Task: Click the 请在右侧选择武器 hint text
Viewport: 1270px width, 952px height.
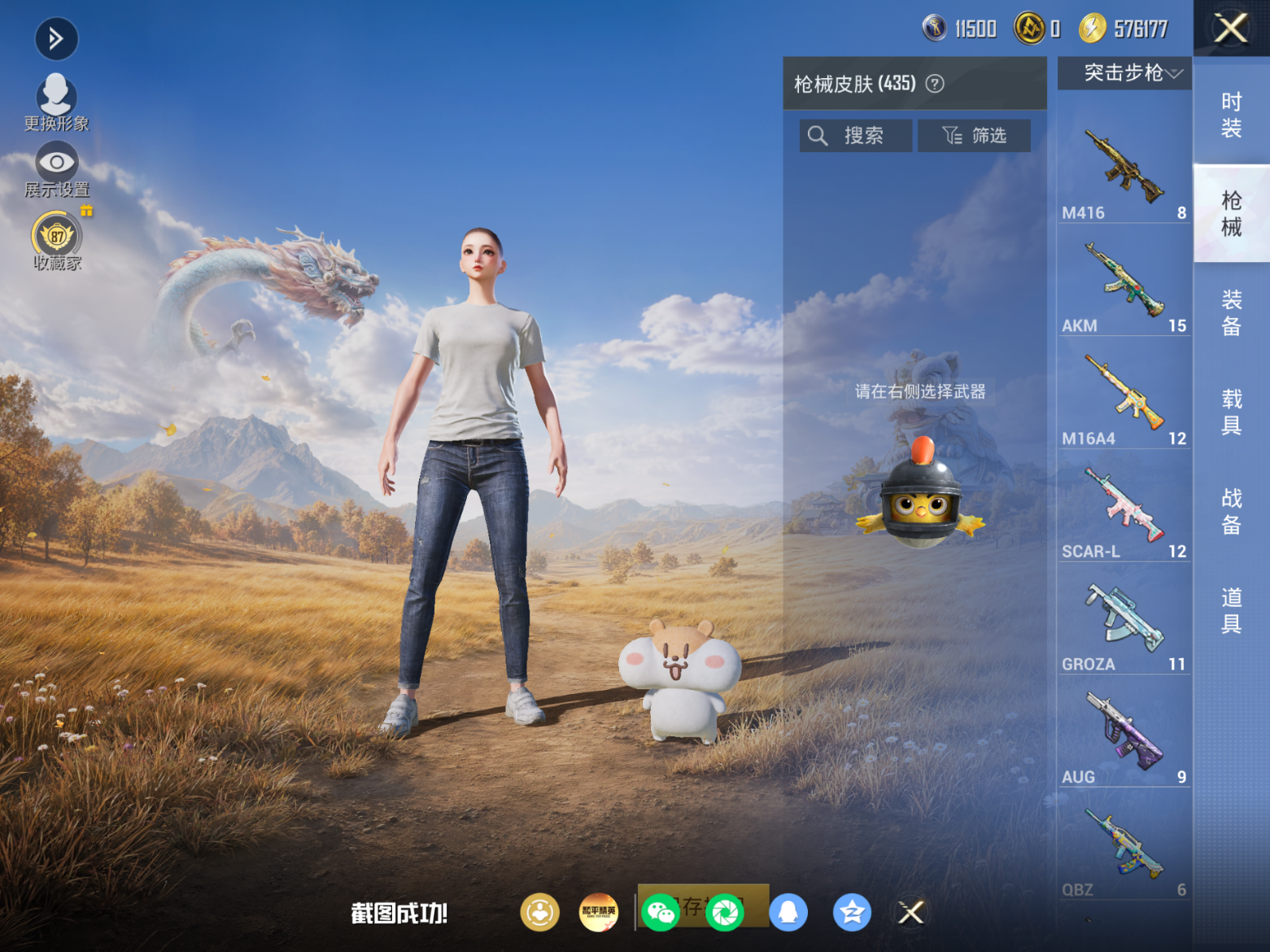Action: tap(920, 391)
